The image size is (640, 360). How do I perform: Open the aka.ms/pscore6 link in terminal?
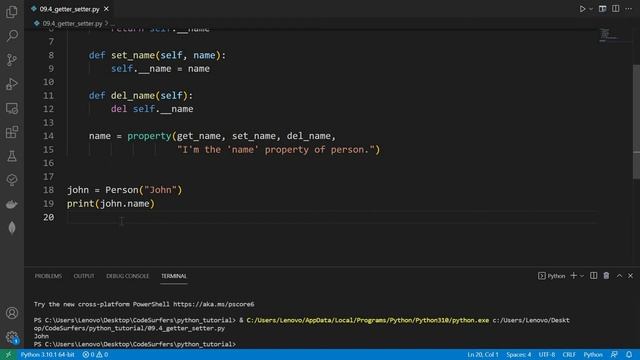click(213, 304)
